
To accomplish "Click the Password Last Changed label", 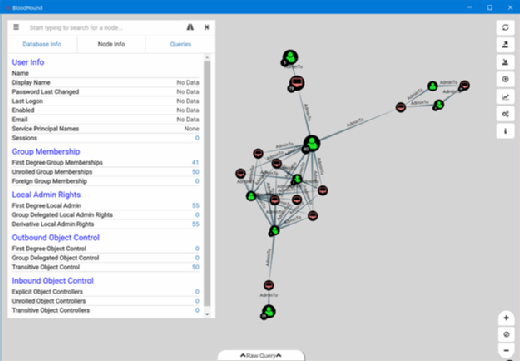I will (45, 92).
